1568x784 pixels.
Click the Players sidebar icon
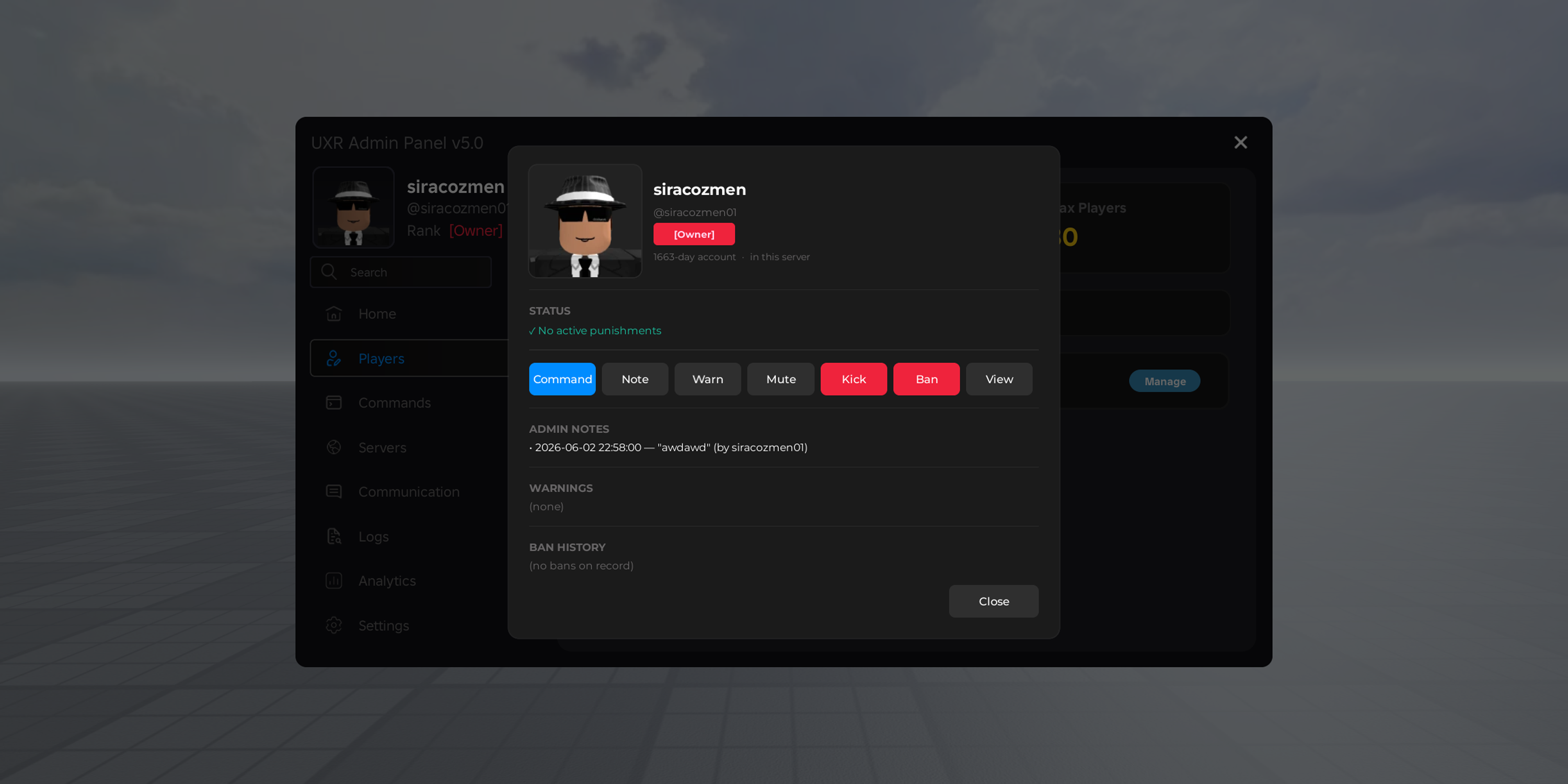333,359
